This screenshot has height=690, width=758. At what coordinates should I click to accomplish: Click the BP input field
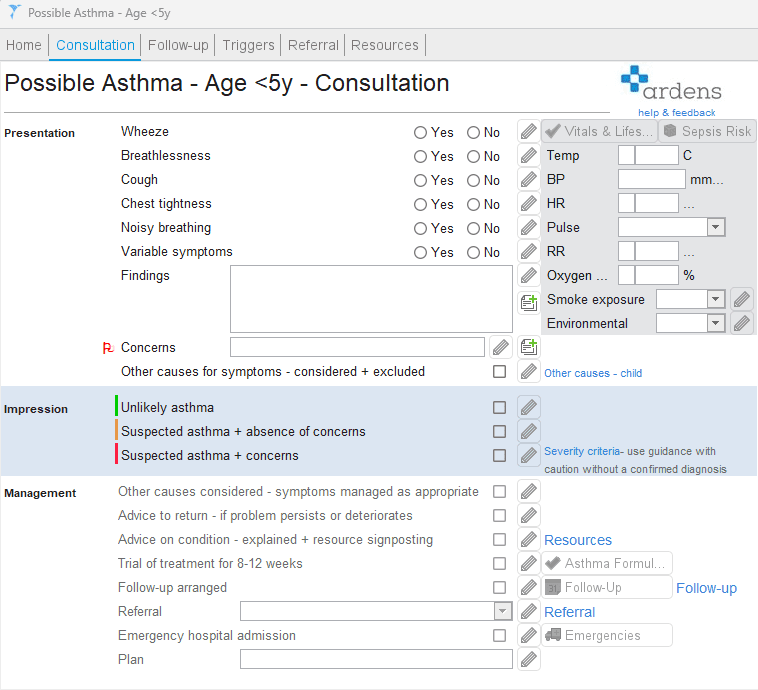(x=652, y=179)
